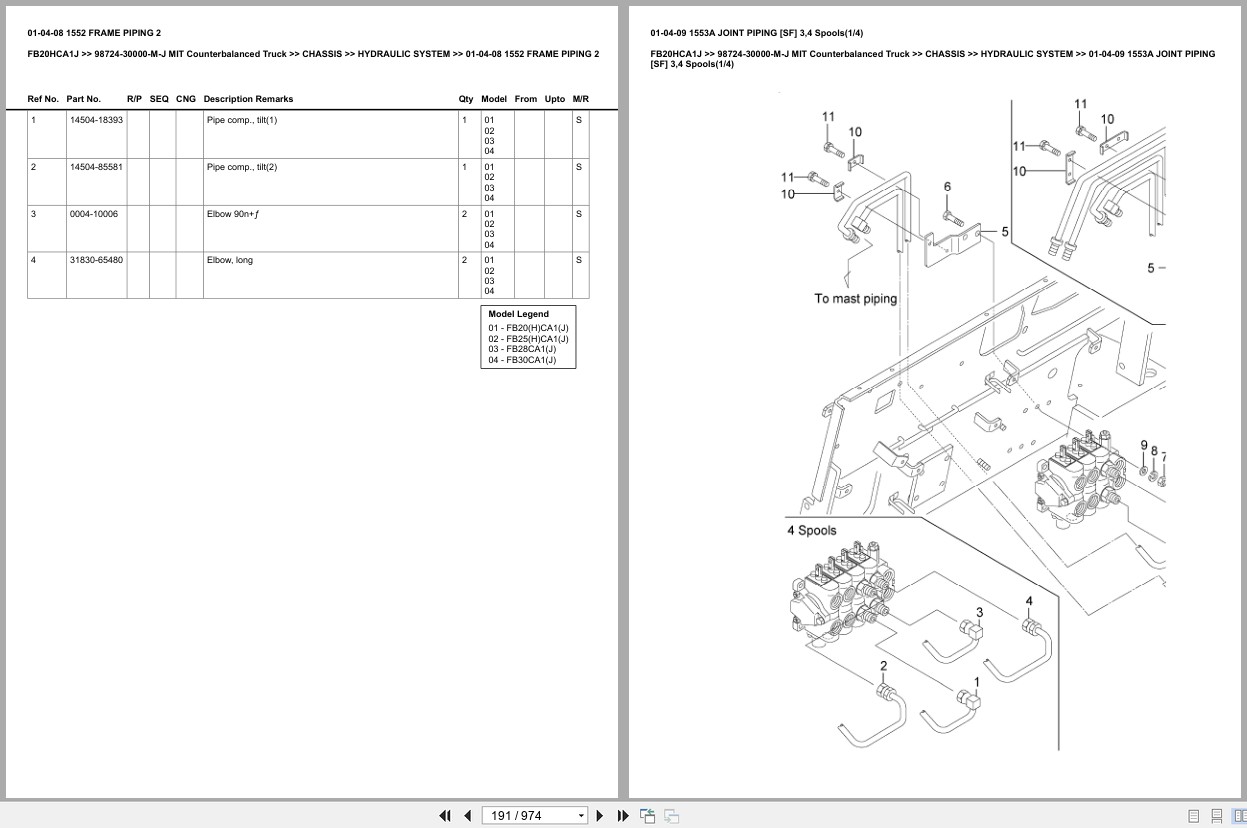Click callout number 6 in diagram

click(x=947, y=187)
